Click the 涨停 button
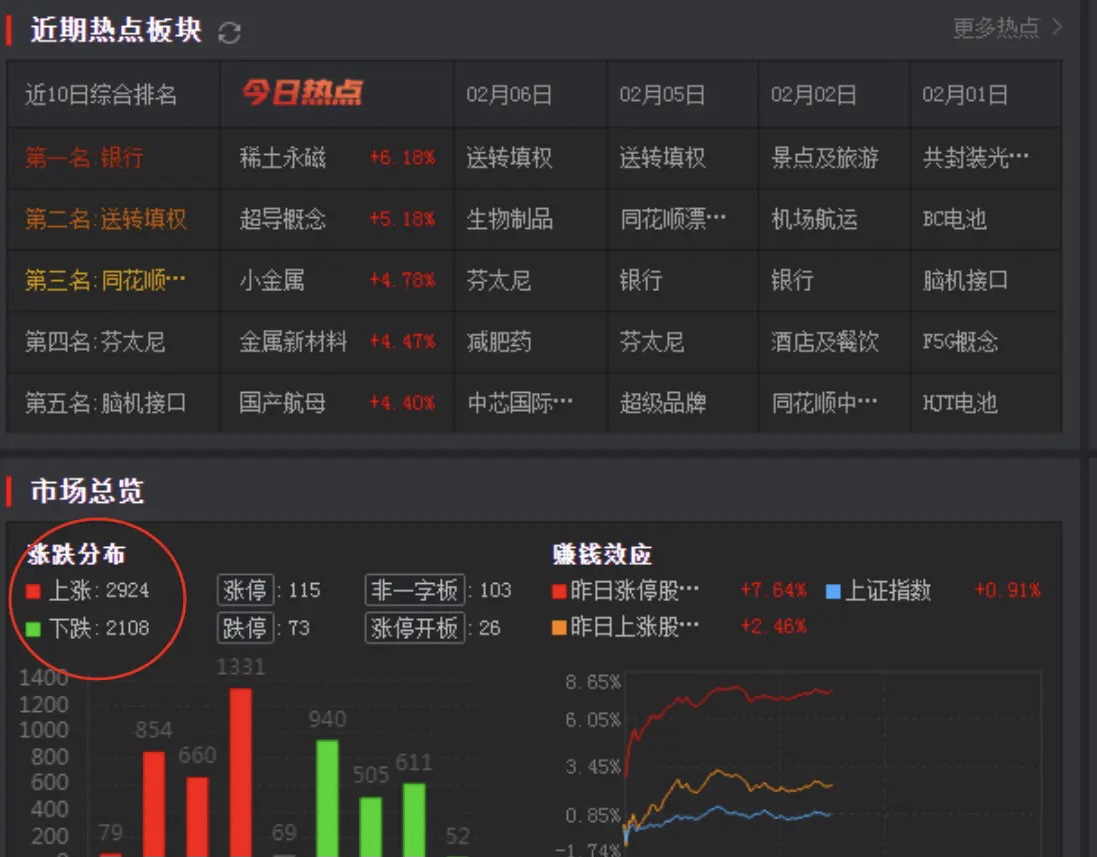1097x857 pixels. point(245,590)
